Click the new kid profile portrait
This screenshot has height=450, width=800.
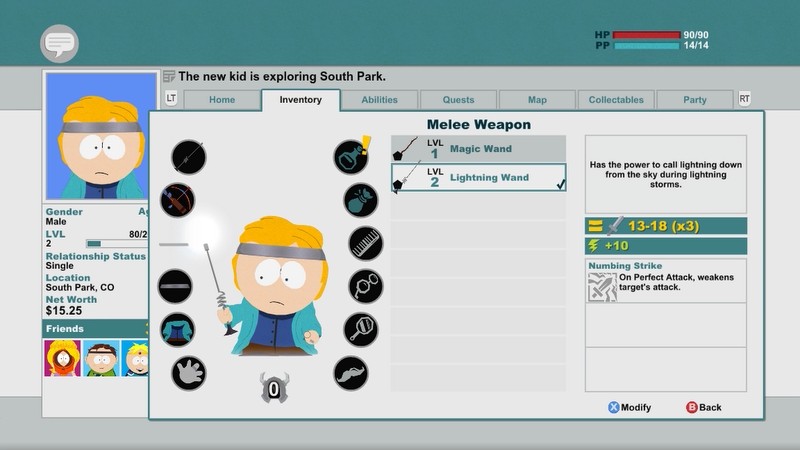pyautogui.click(x=101, y=136)
